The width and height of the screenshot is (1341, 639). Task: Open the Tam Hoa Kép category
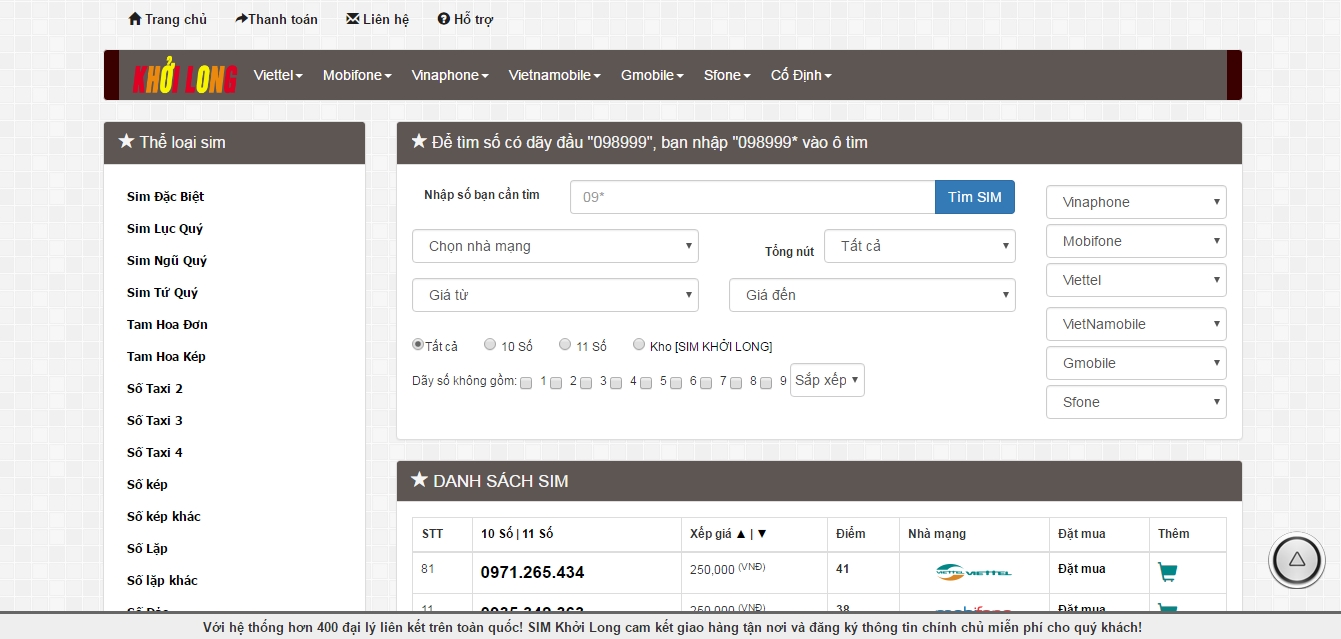[166, 356]
